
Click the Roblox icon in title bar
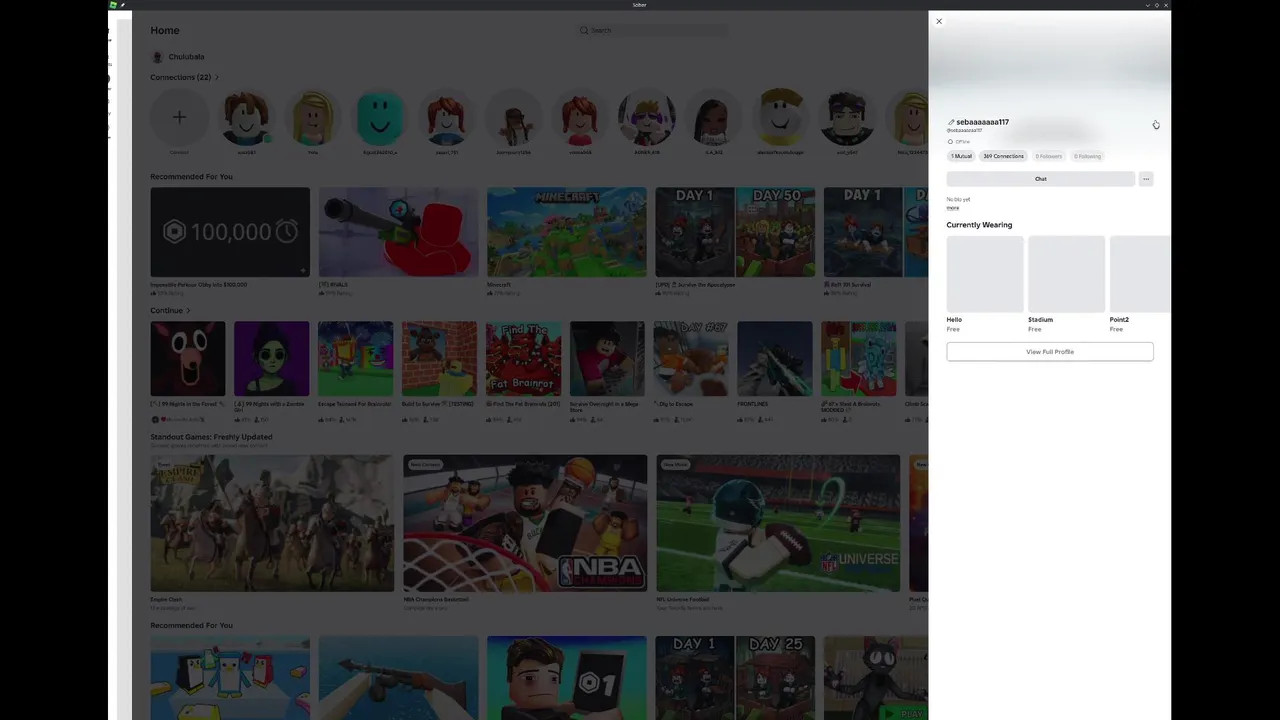114,5
